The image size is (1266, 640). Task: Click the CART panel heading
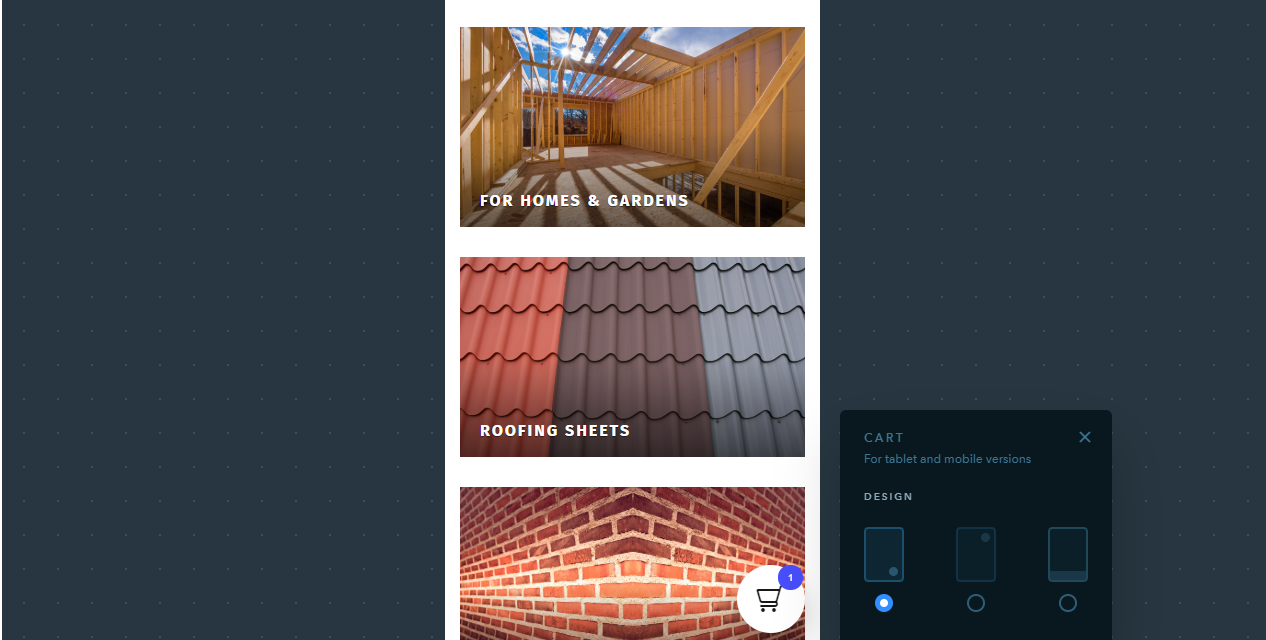tap(884, 438)
